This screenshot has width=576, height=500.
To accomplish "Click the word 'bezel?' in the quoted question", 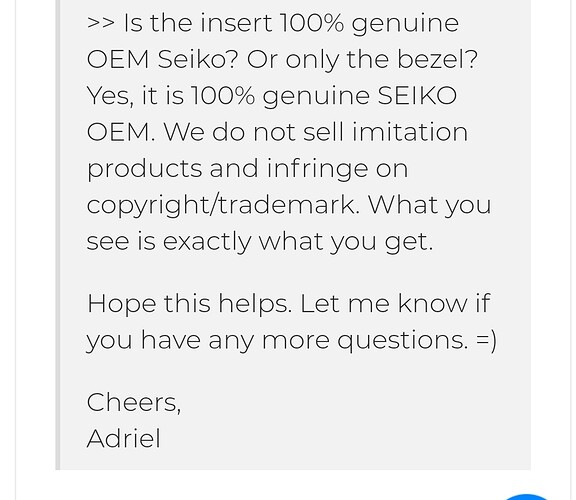I will click(x=437, y=60).
